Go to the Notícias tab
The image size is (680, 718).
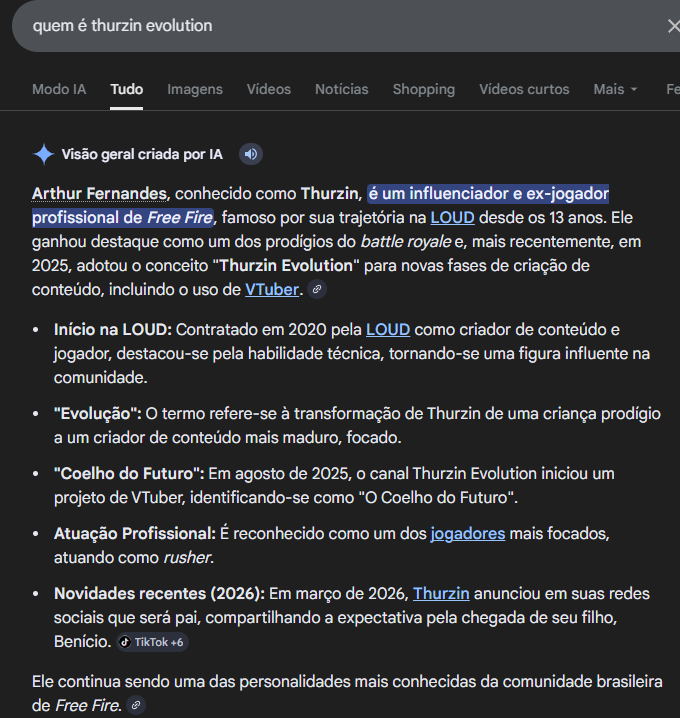coord(342,89)
